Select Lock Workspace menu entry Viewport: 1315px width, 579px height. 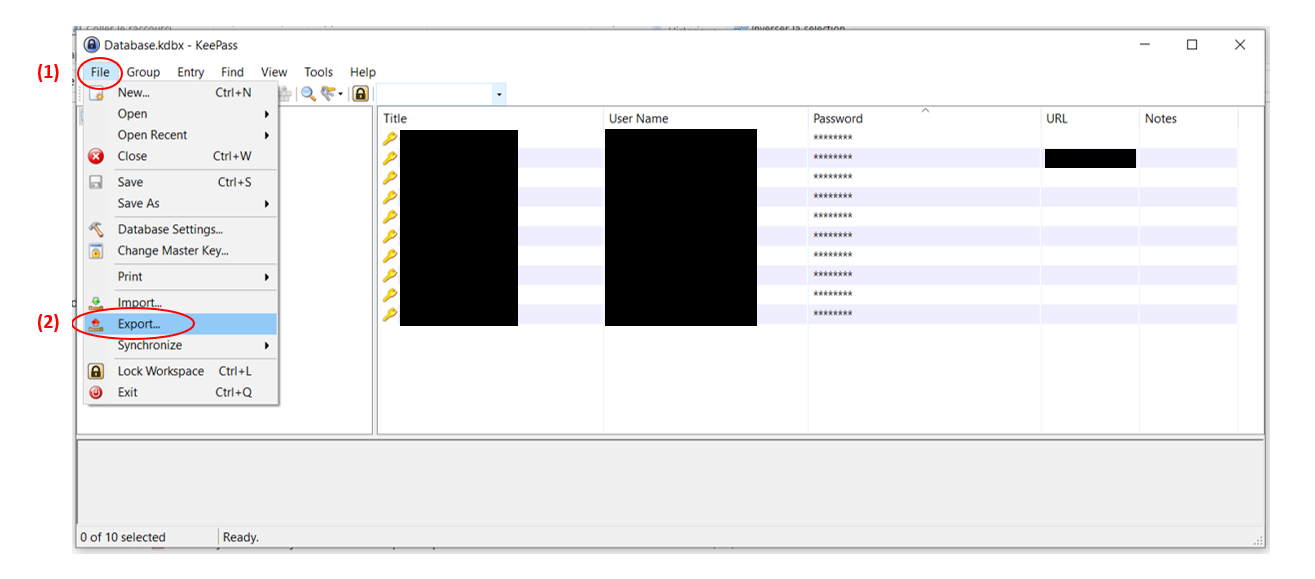click(161, 371)
